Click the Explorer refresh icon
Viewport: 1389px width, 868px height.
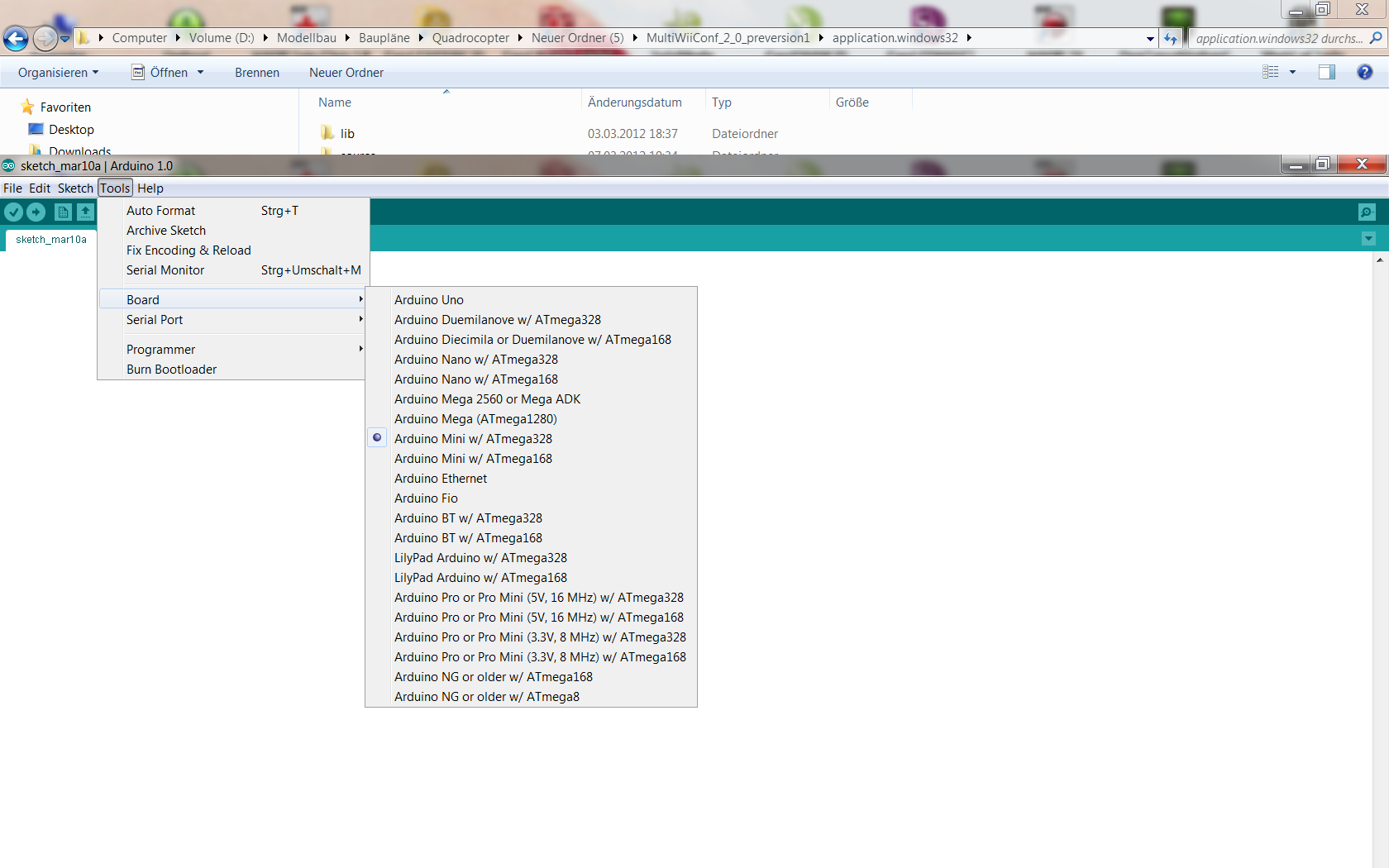click(1171, 38)
